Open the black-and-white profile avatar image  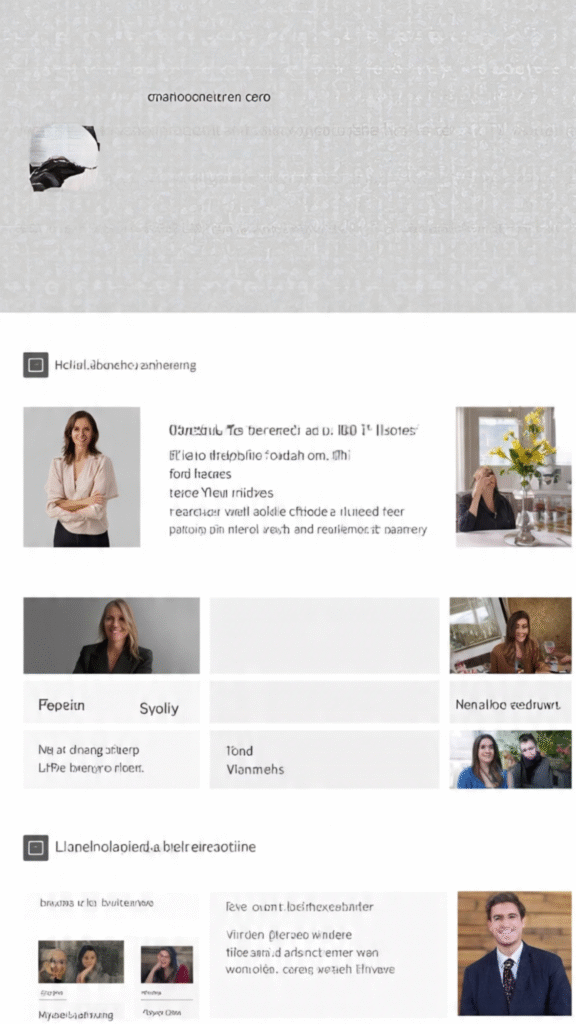pos(64,159)
